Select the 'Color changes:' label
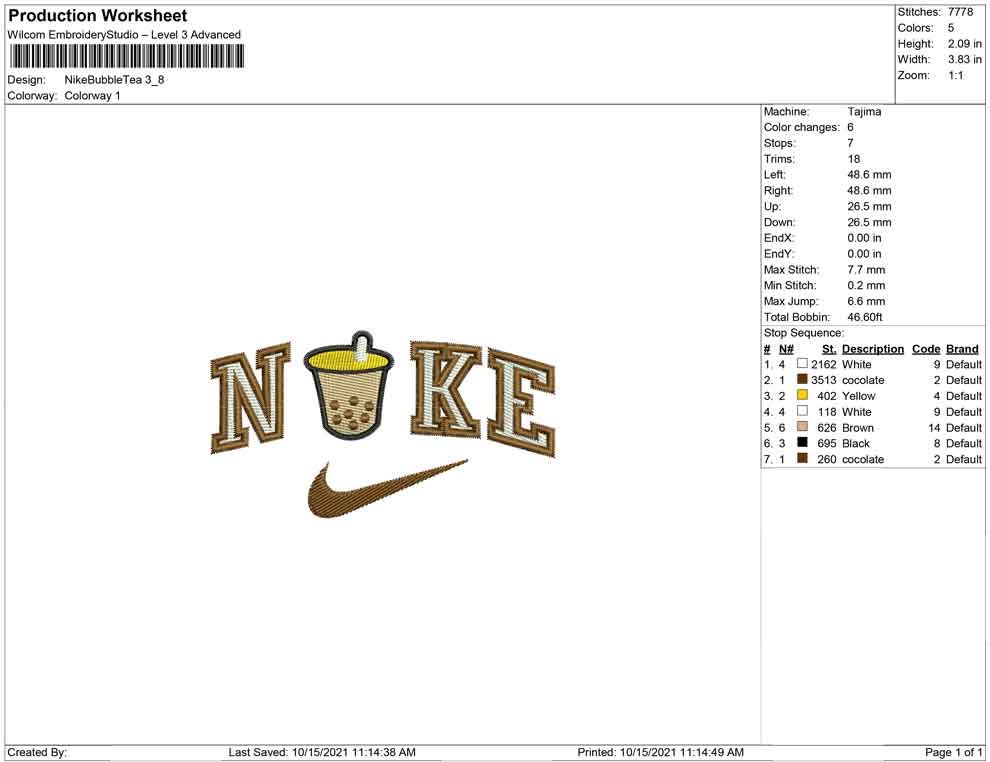Screen dimensions: 990x762 (802, 127)
